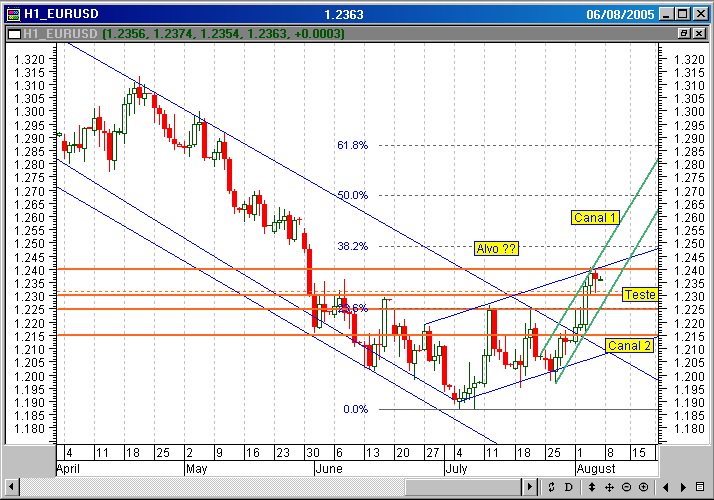Open the chart properties list icon

pyautogui.click(x=700, y=487)
